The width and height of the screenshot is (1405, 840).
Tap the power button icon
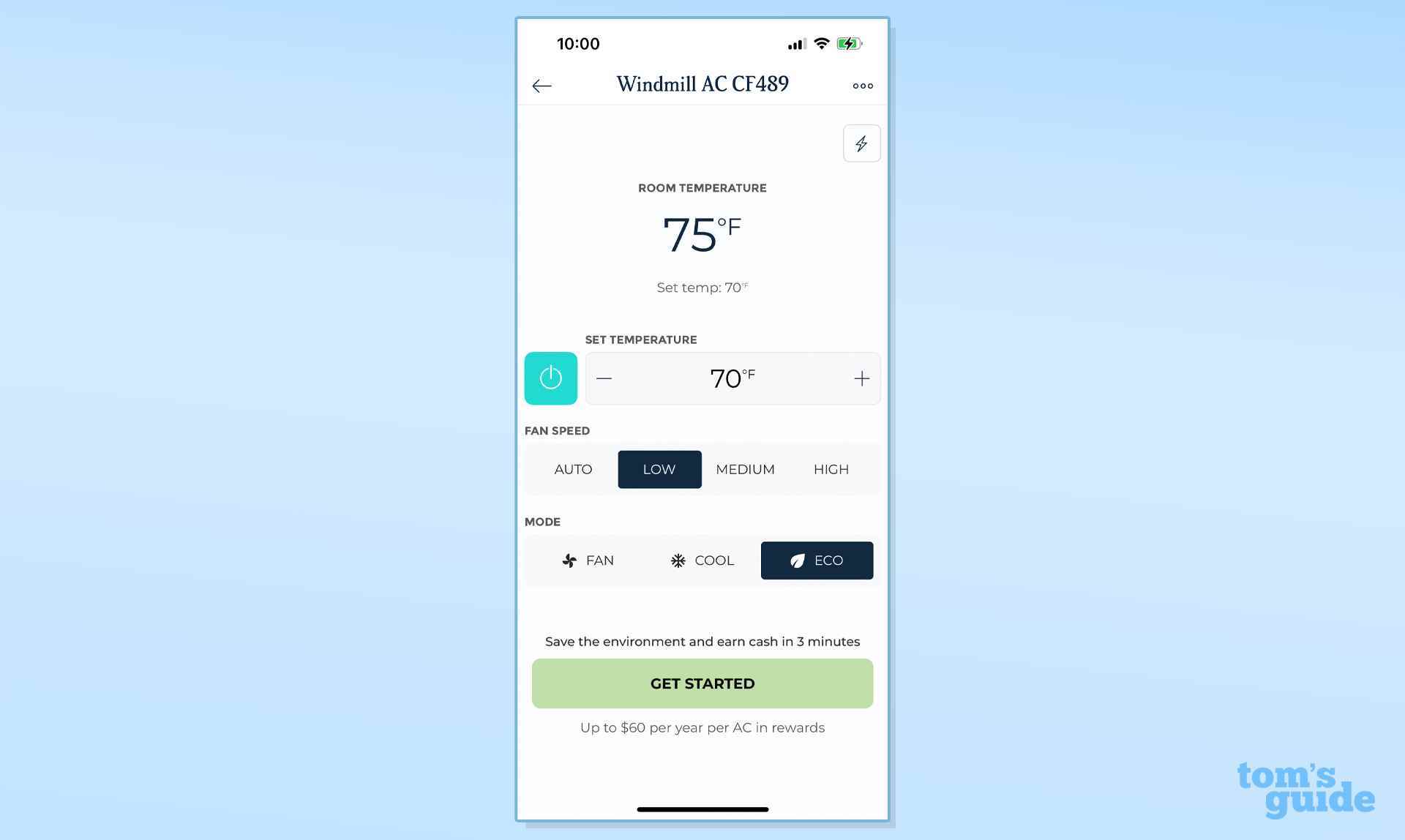tap(550, 378)
